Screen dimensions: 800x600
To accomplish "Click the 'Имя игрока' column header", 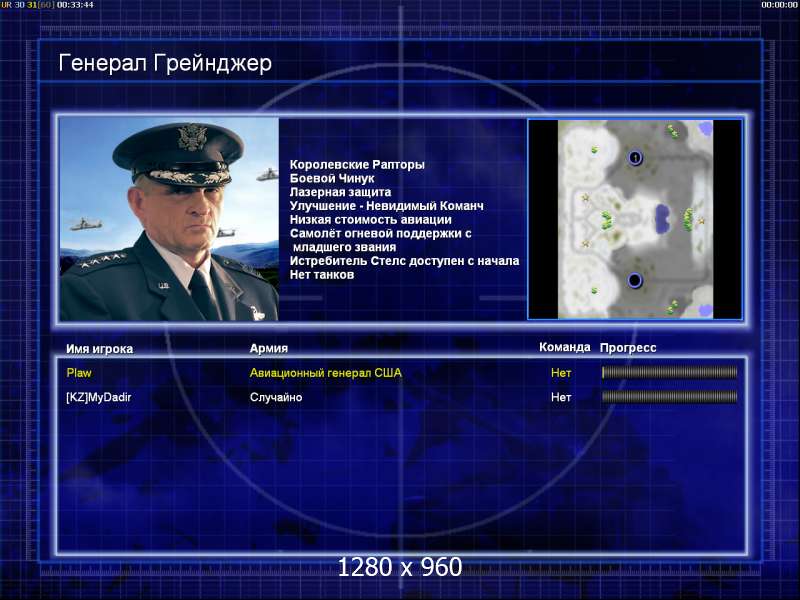I will coord(99,349).
